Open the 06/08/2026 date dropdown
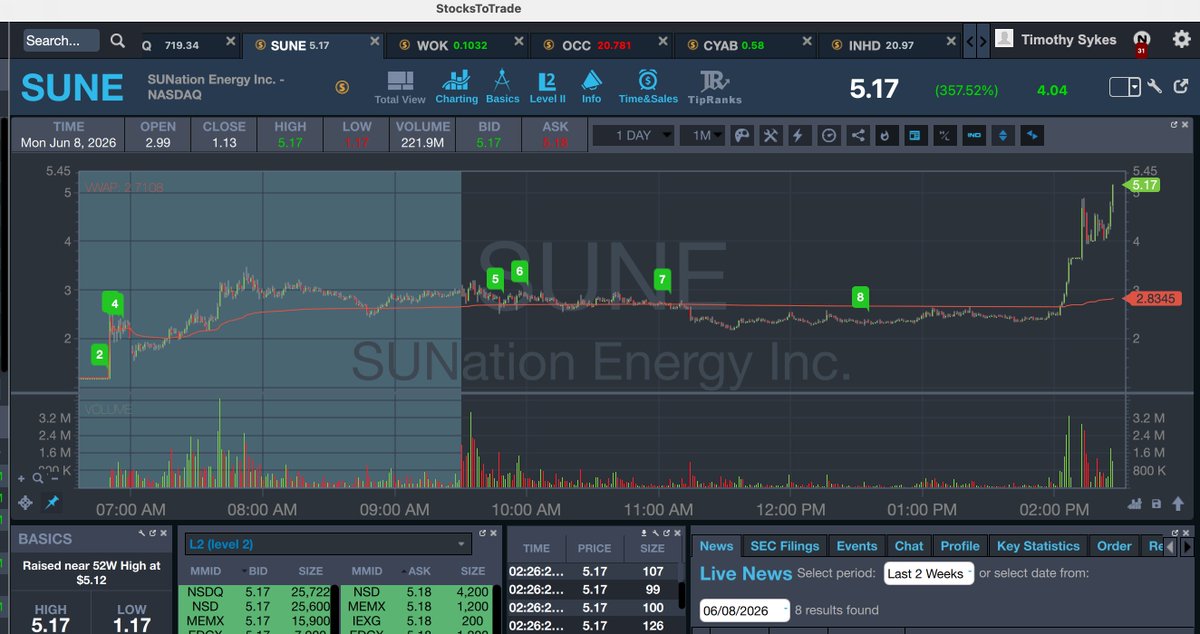This screenshot has width=1200, height=634. pyautogui.click(x=744, y=609)
